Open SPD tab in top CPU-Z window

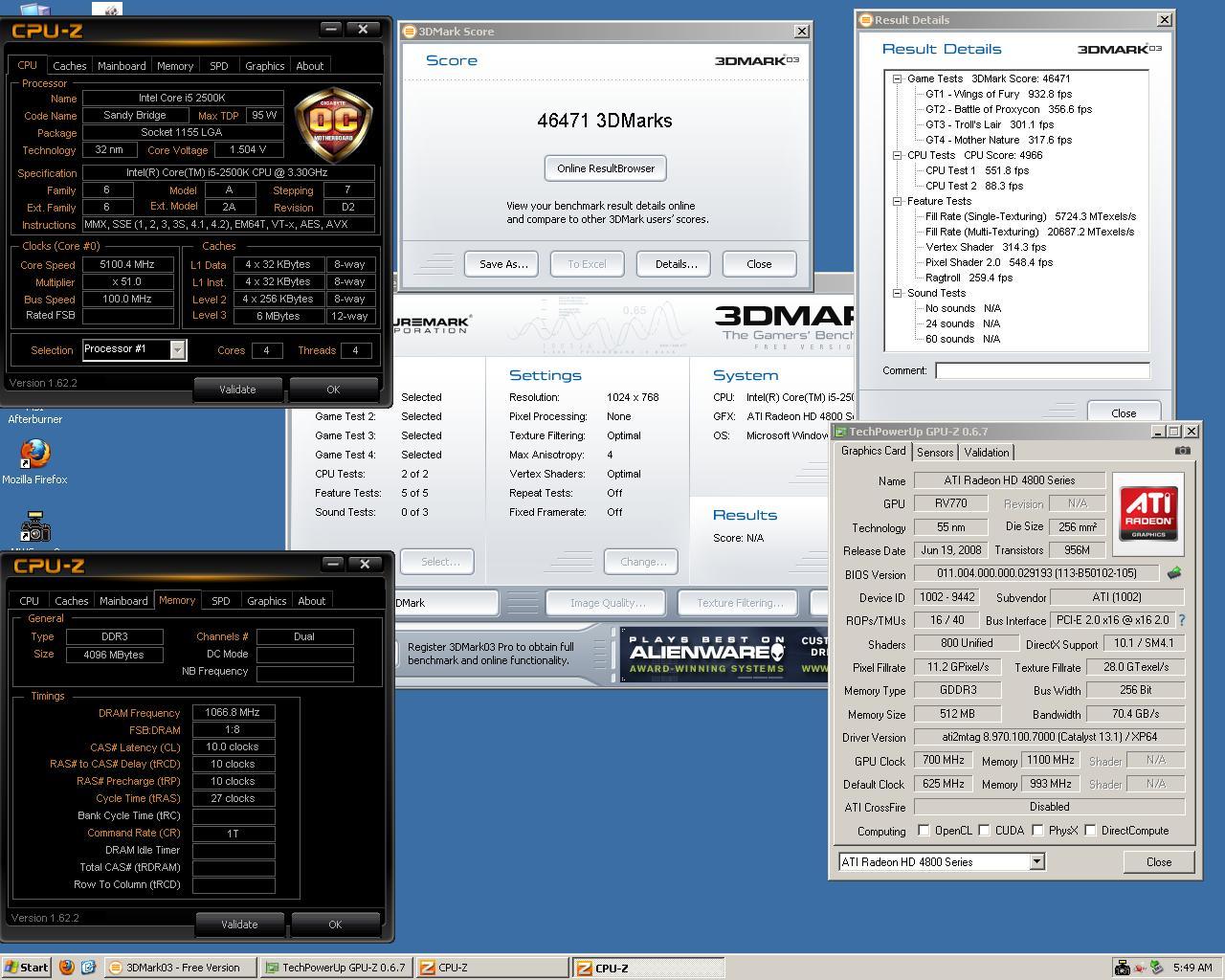[219, 66]
